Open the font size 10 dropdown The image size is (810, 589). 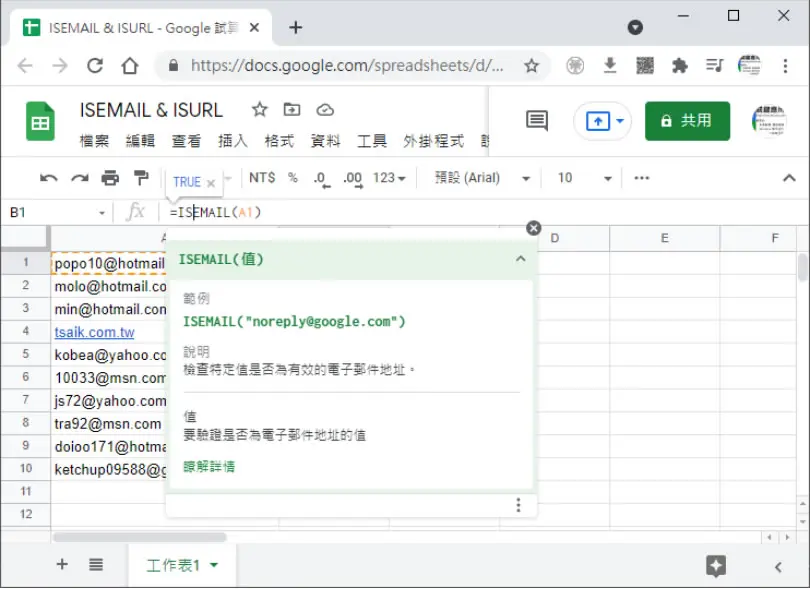584,178
